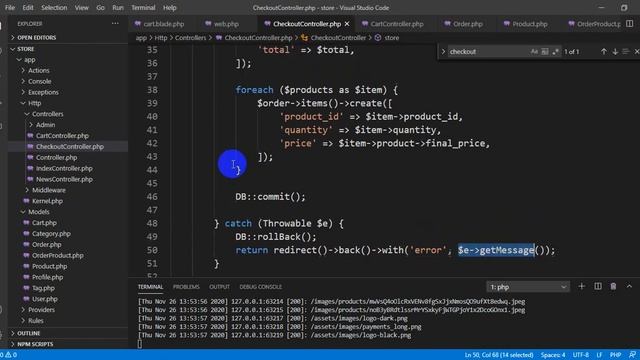Close the CheckoutController.php tab

(347, 24)
